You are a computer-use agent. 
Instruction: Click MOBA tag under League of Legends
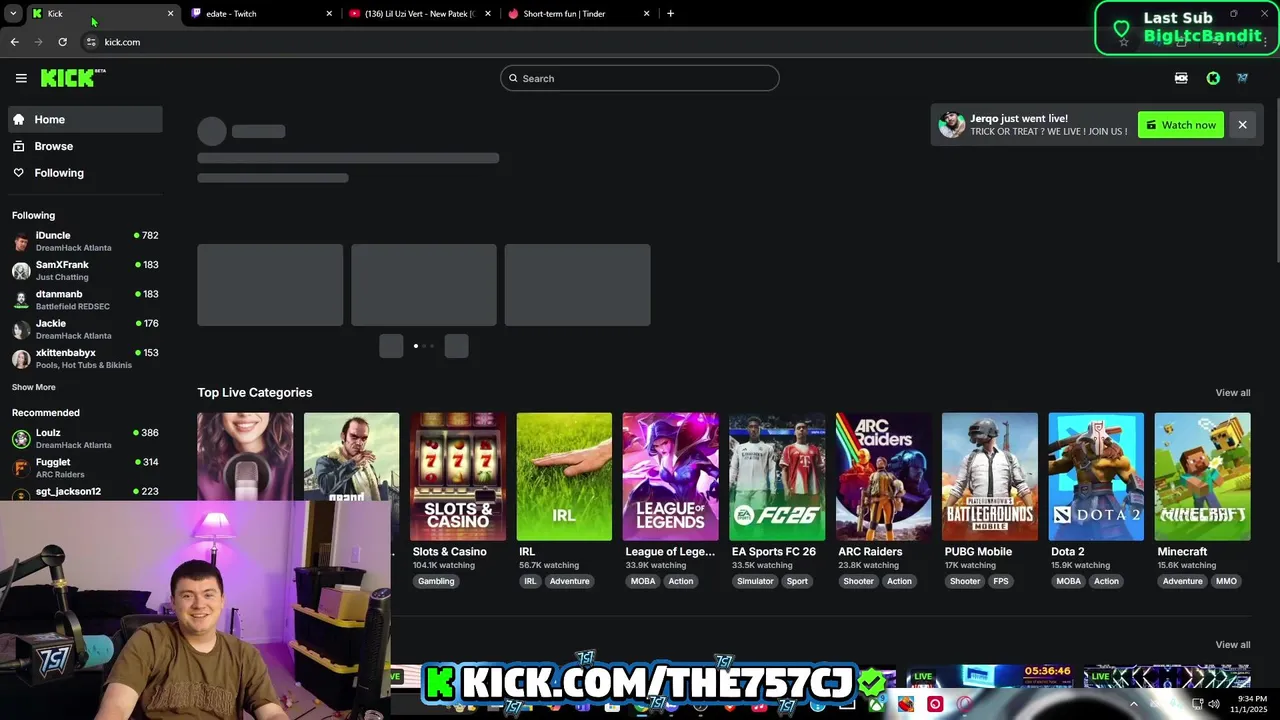click(x=643, y=581)
